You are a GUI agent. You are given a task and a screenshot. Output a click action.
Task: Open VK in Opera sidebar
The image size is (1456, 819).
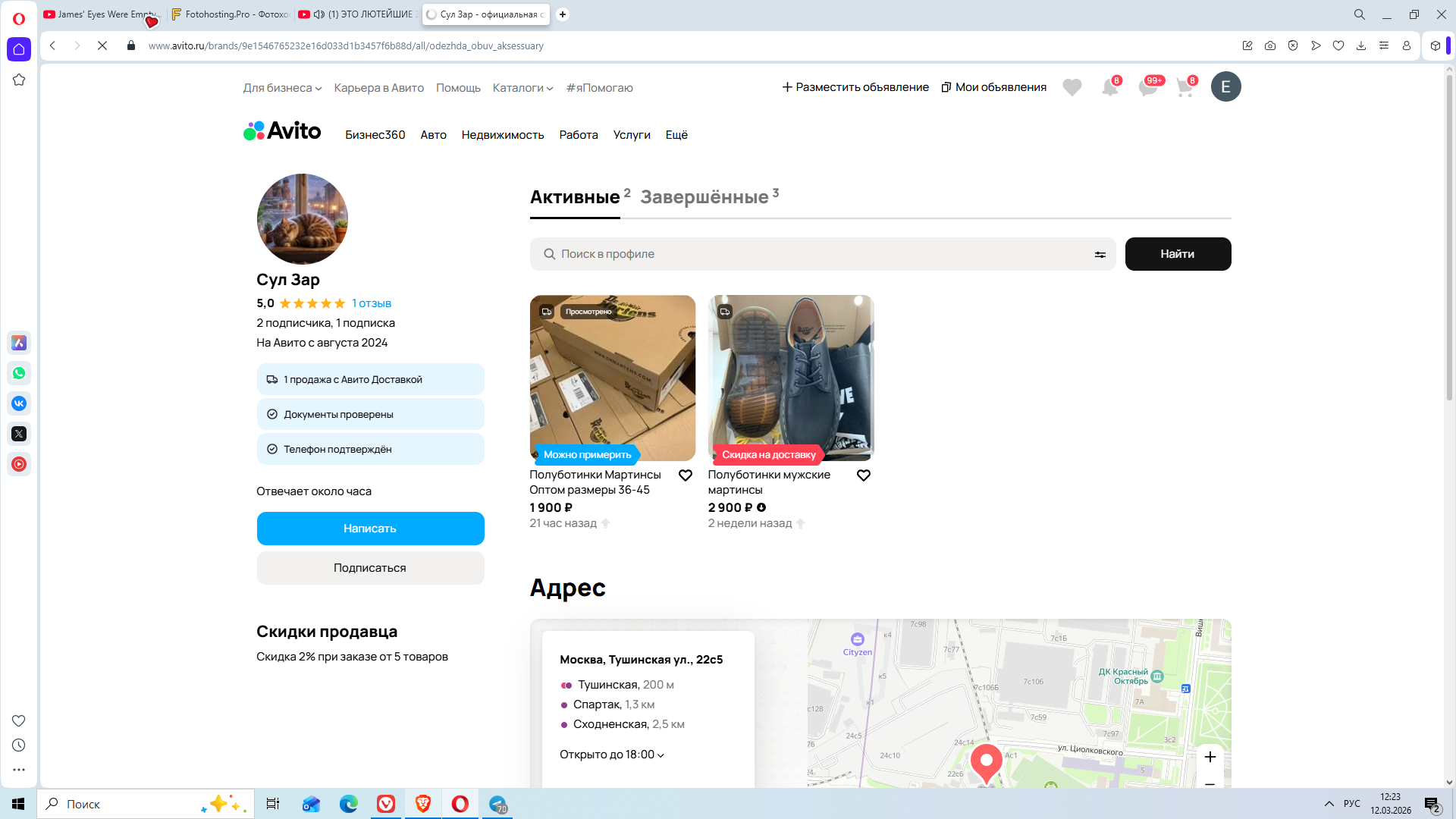(19, 403)
